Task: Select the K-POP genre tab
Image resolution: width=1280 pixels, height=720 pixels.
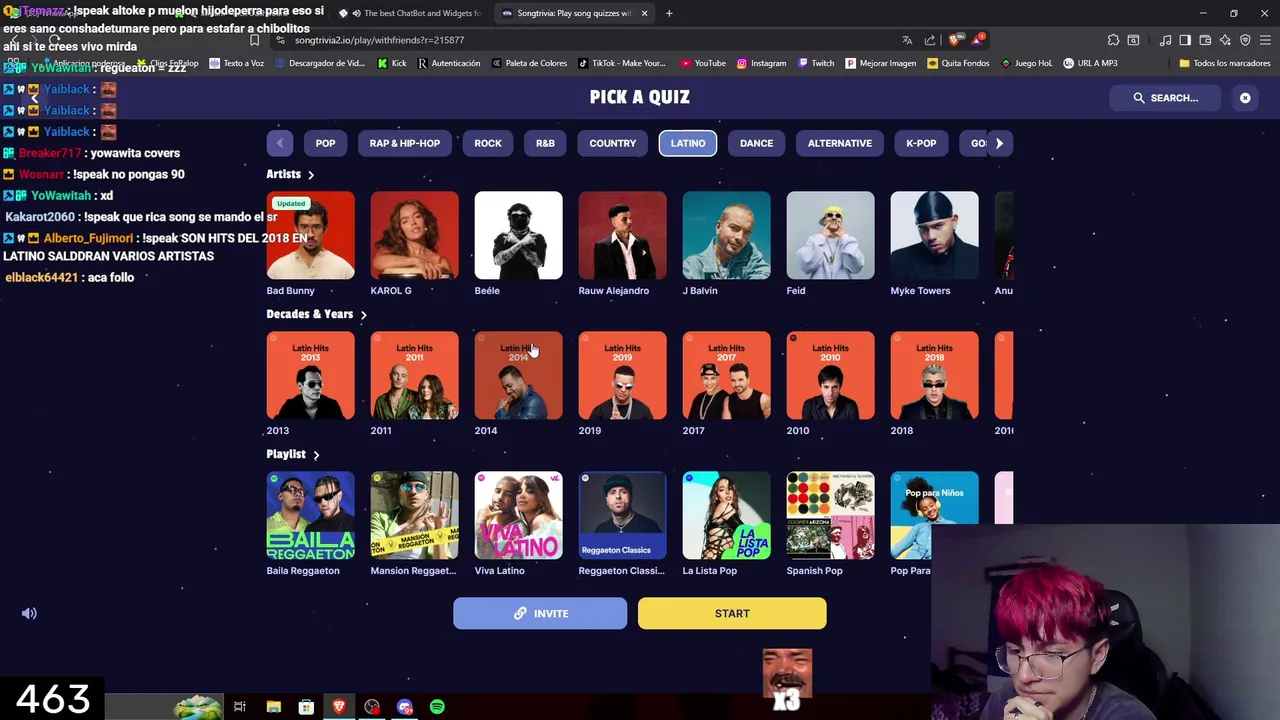Action: 921,143
